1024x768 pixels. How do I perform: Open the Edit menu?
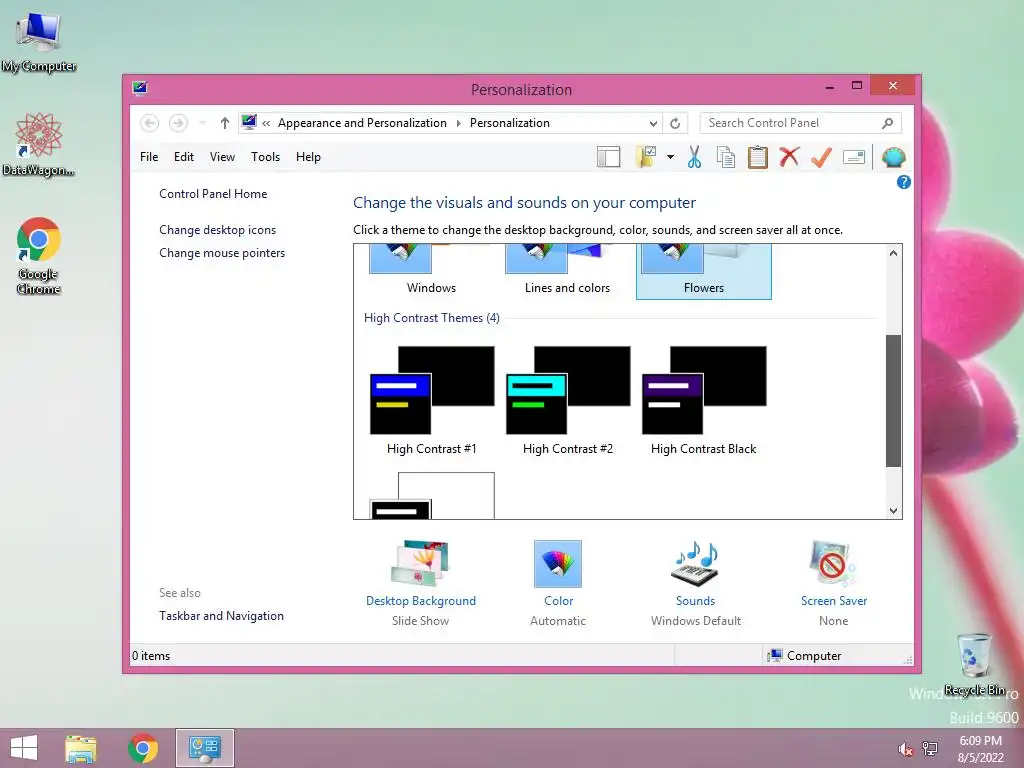184,157
